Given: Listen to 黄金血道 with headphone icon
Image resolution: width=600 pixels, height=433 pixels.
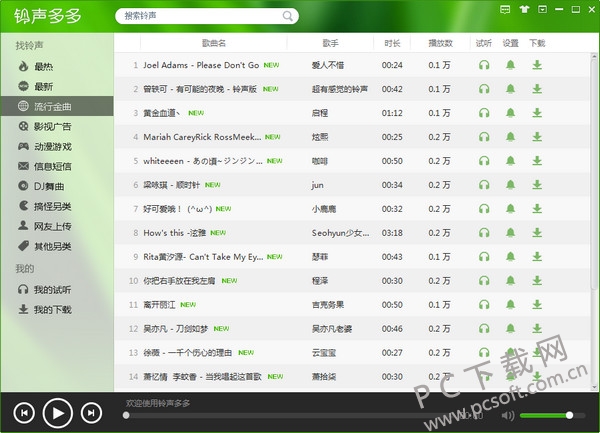Looking at the screenshot, I should coord(484,113).
